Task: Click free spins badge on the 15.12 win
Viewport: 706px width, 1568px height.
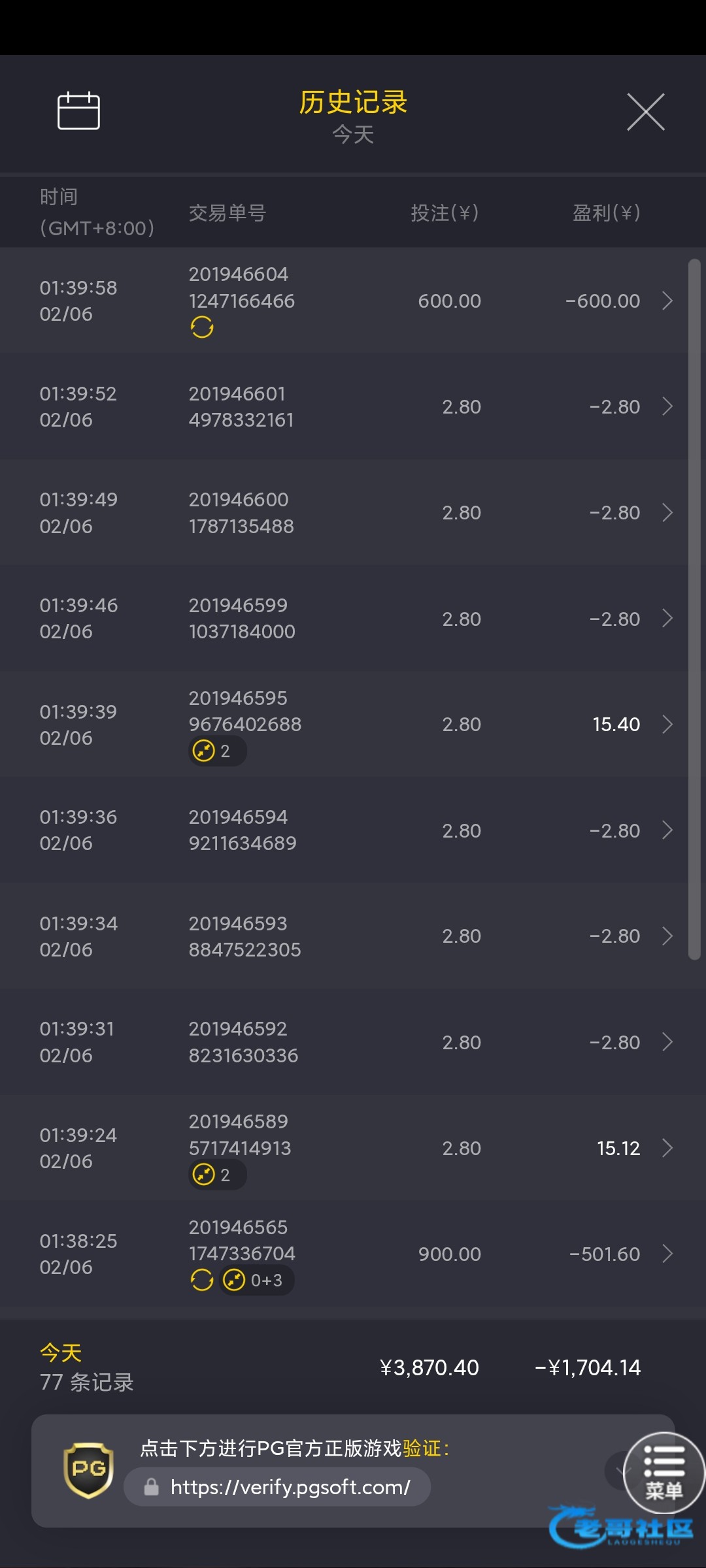Action: (x=217, y=1175)
